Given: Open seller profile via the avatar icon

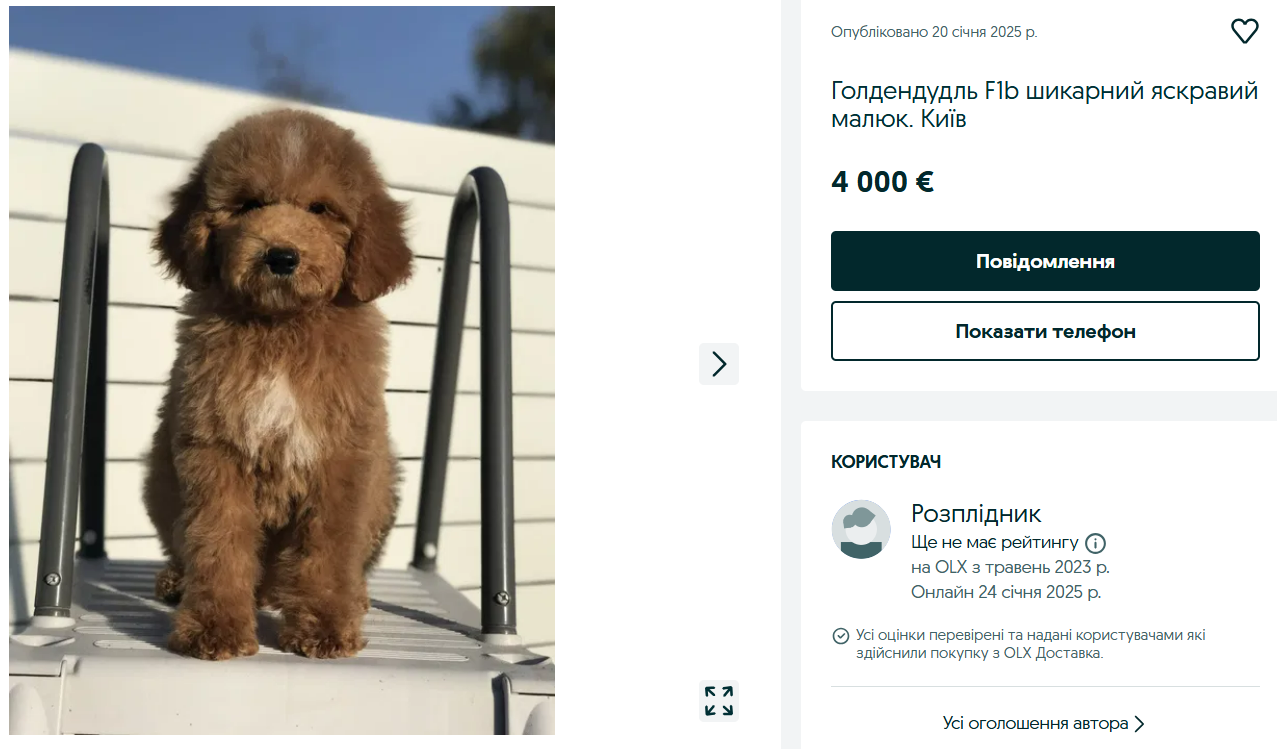Looking at the screenshot, I should (859, 529).
